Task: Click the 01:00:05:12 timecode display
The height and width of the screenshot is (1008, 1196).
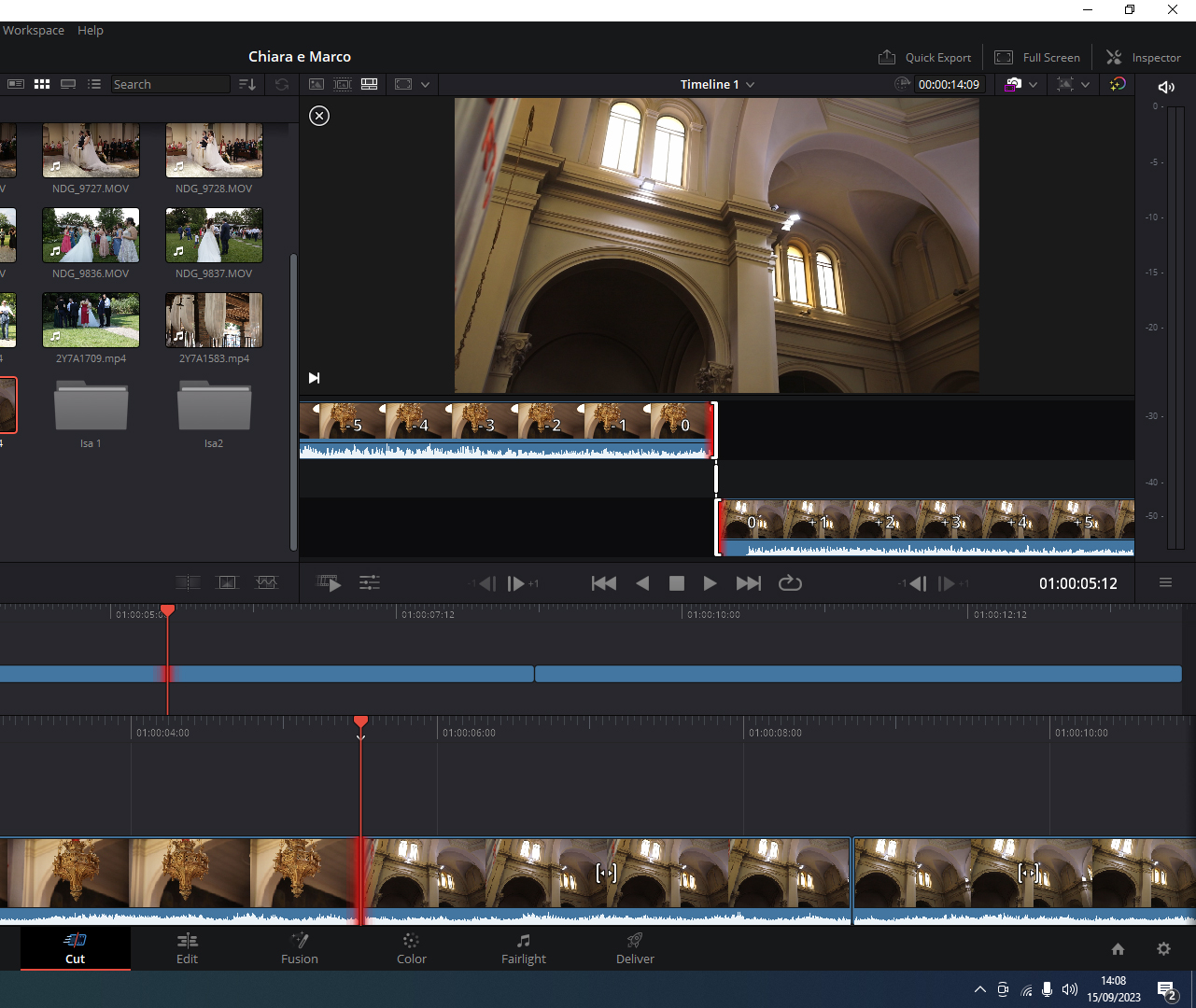Action: click(1078, 583)
